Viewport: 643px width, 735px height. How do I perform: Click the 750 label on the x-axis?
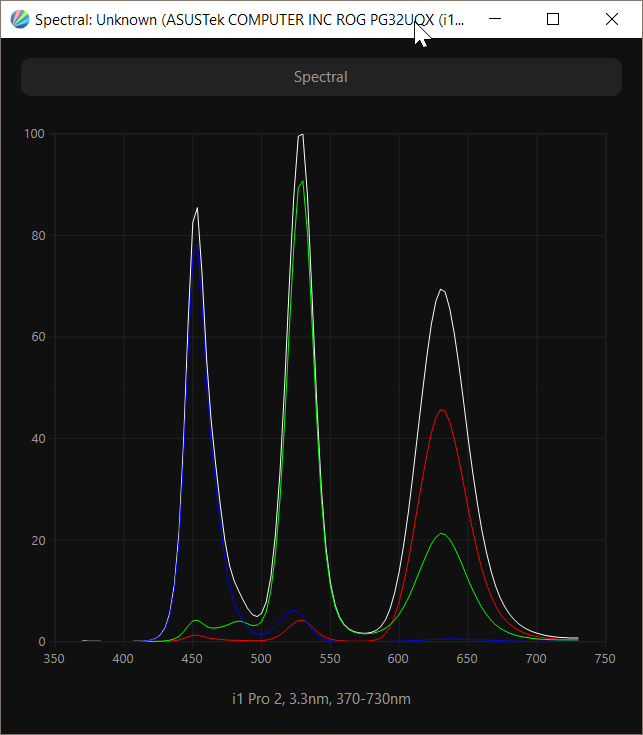pyautogui.click(x=606, y=659)
